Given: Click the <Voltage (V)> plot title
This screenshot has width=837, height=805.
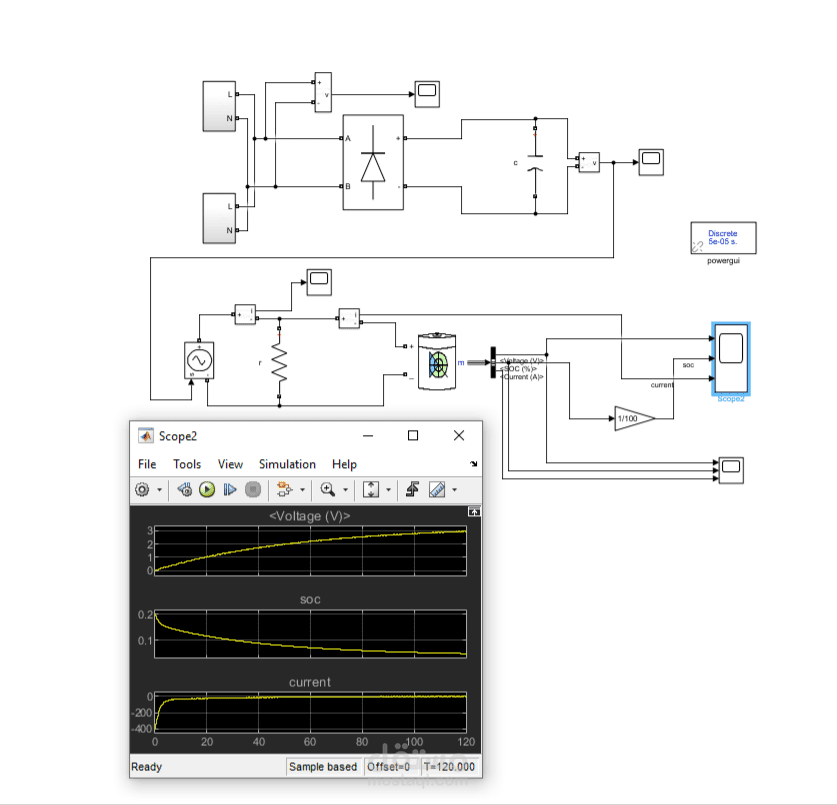Looking at the screenshot, I should (310, 516).
